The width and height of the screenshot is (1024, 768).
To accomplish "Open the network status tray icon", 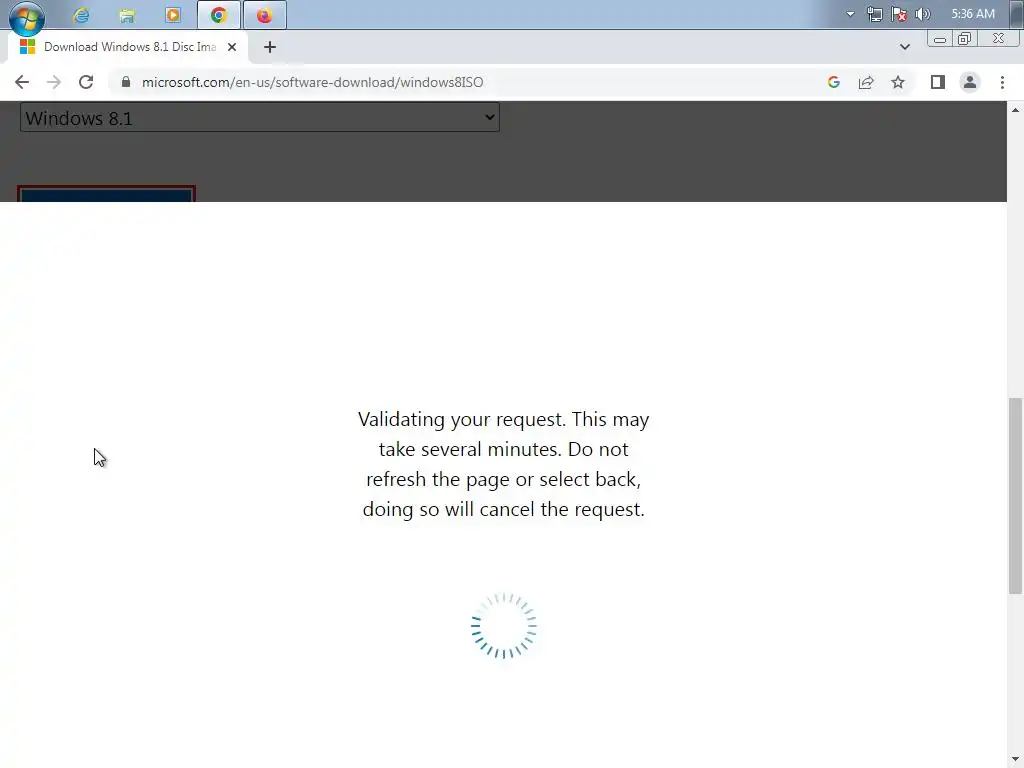I will coord(874,14).
